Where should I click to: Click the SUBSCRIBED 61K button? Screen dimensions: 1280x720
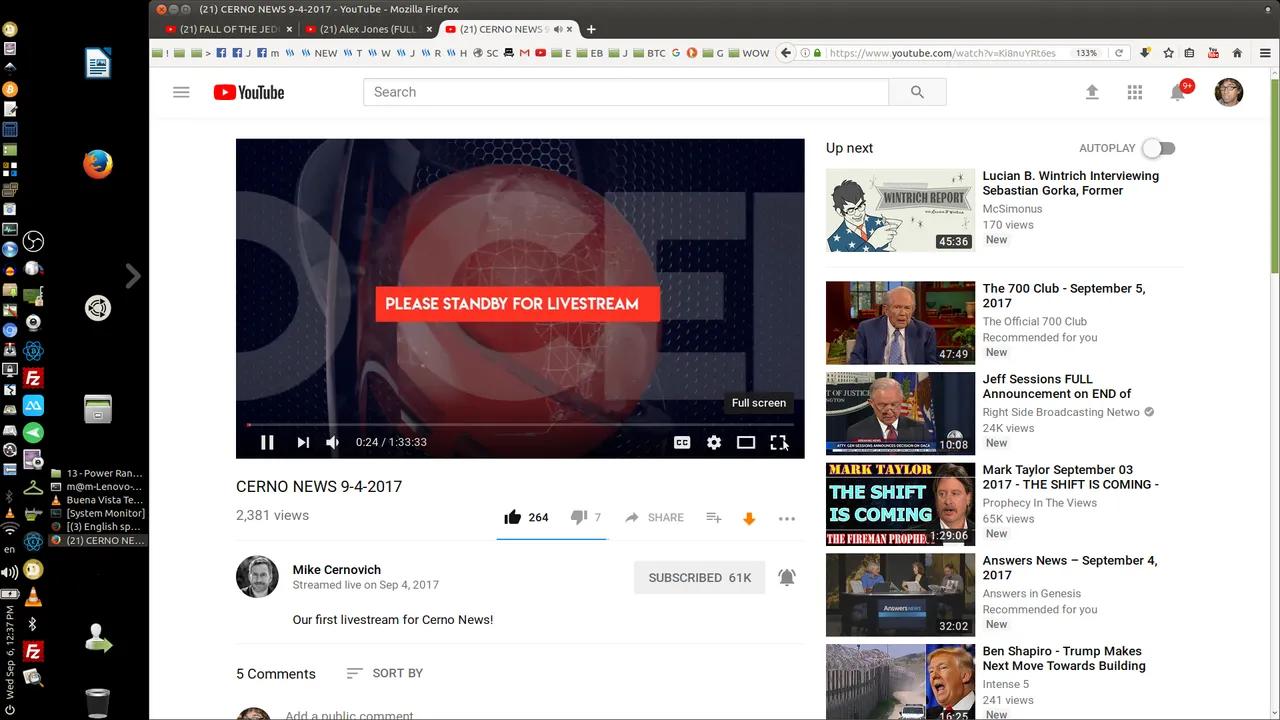coord(699,577)
